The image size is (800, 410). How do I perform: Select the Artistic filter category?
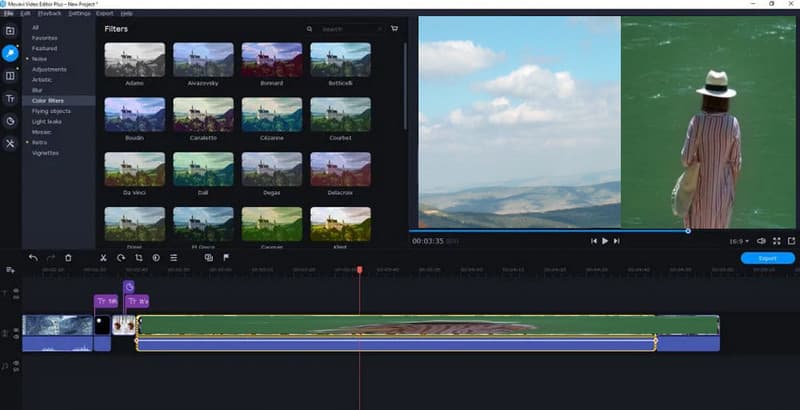[42, 80]
